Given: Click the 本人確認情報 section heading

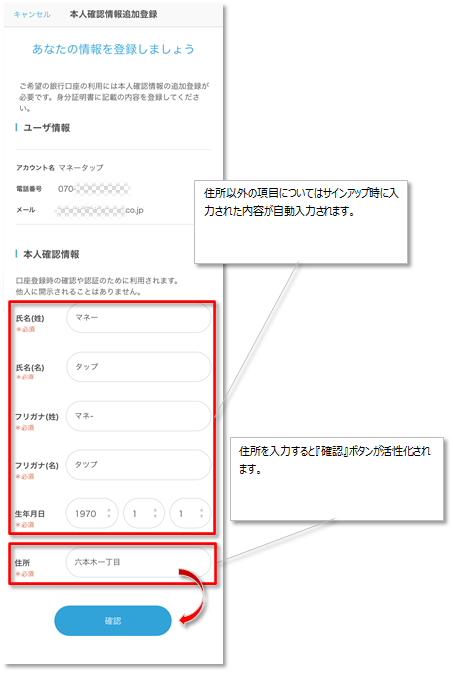Looking at the screenshot, I should pos(51,255).
